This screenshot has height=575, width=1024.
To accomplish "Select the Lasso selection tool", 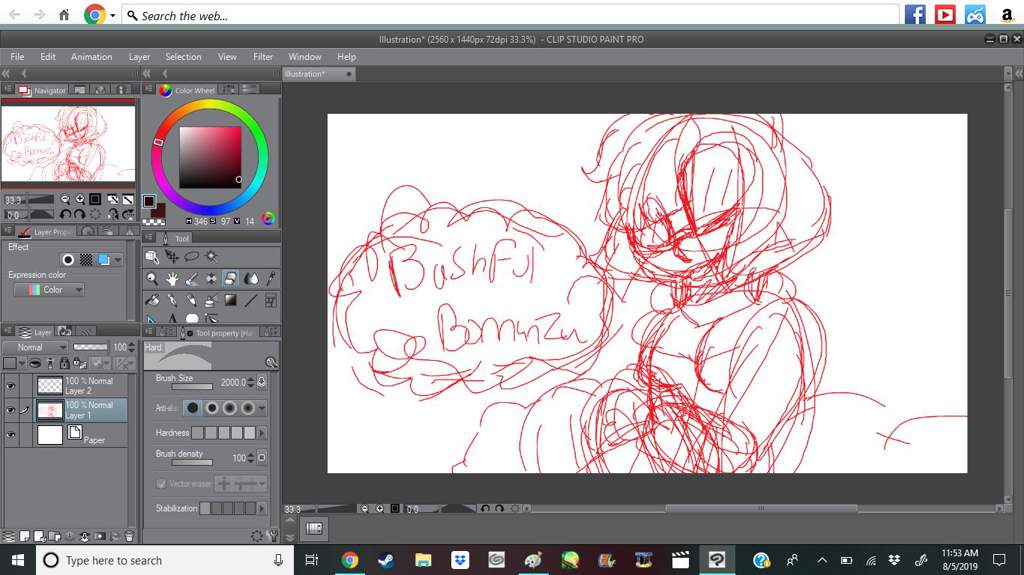I will (x=191, y=257).
